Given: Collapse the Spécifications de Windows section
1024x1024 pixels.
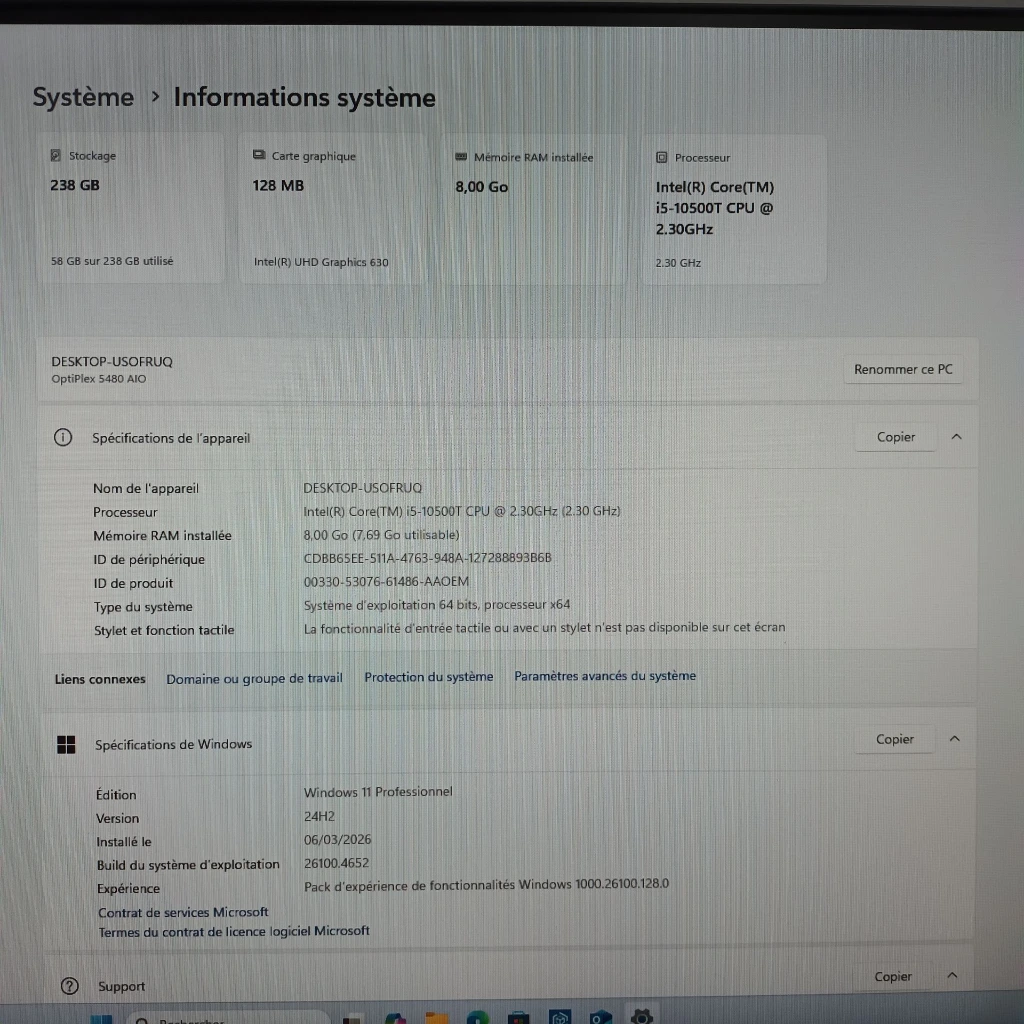Looking at the screenshot, I should [x=954, y=739].
